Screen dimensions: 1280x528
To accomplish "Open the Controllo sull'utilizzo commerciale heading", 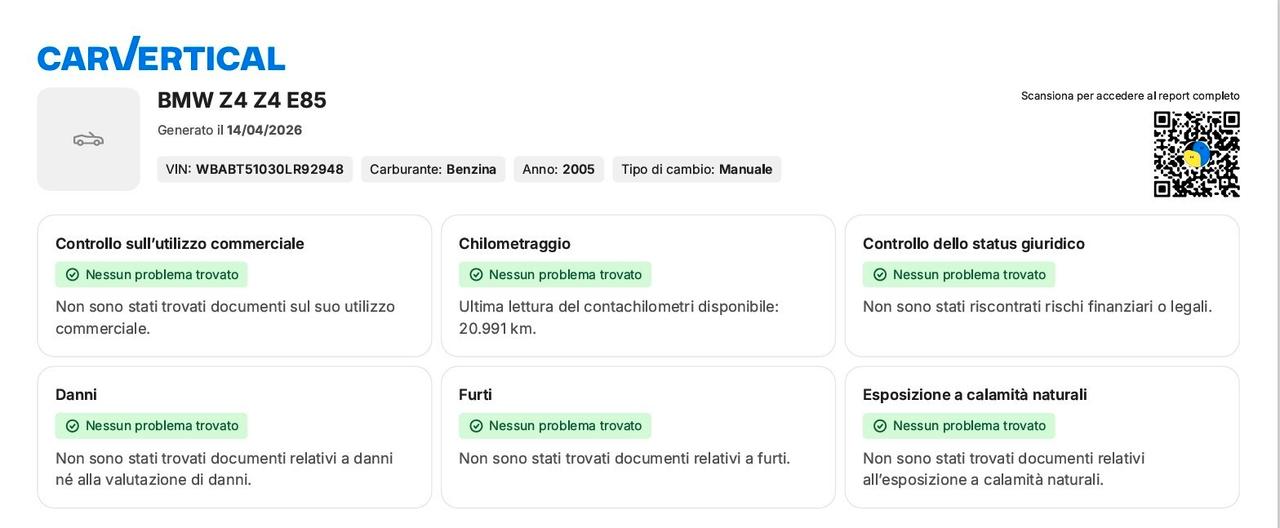I will pyautogui.click(x=180, y=244).
